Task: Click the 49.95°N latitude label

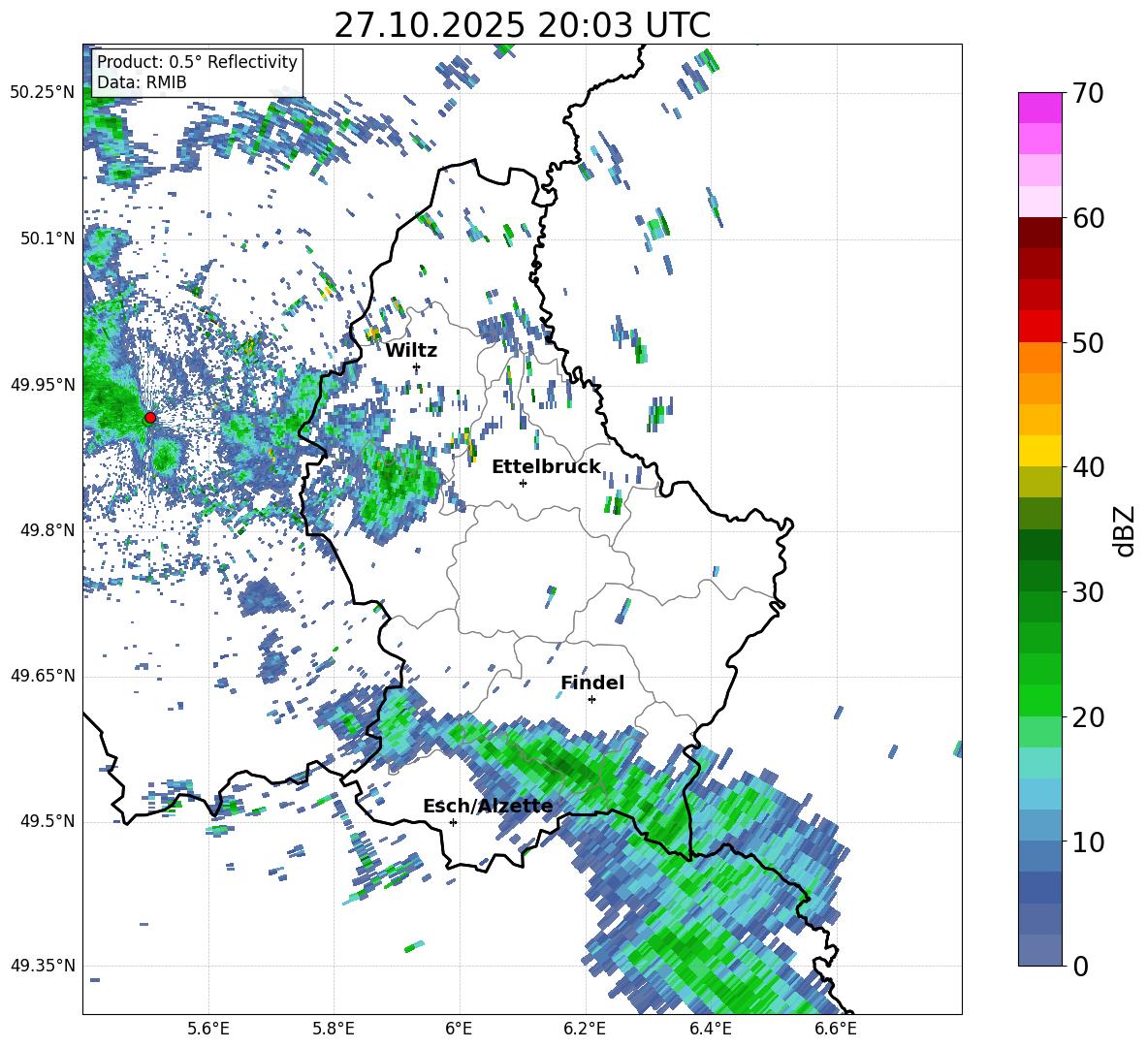Action: (43, 385)
